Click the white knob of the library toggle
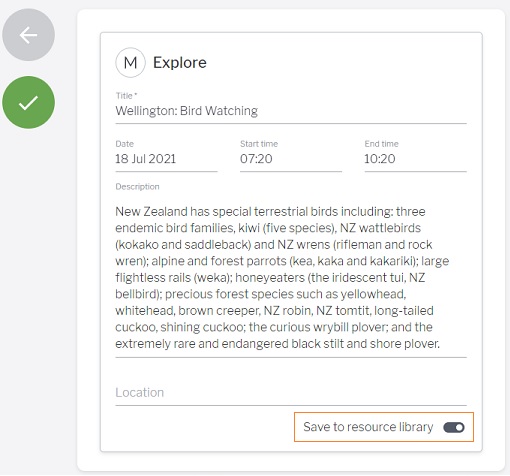510x476 pixels. click(459, 427)
